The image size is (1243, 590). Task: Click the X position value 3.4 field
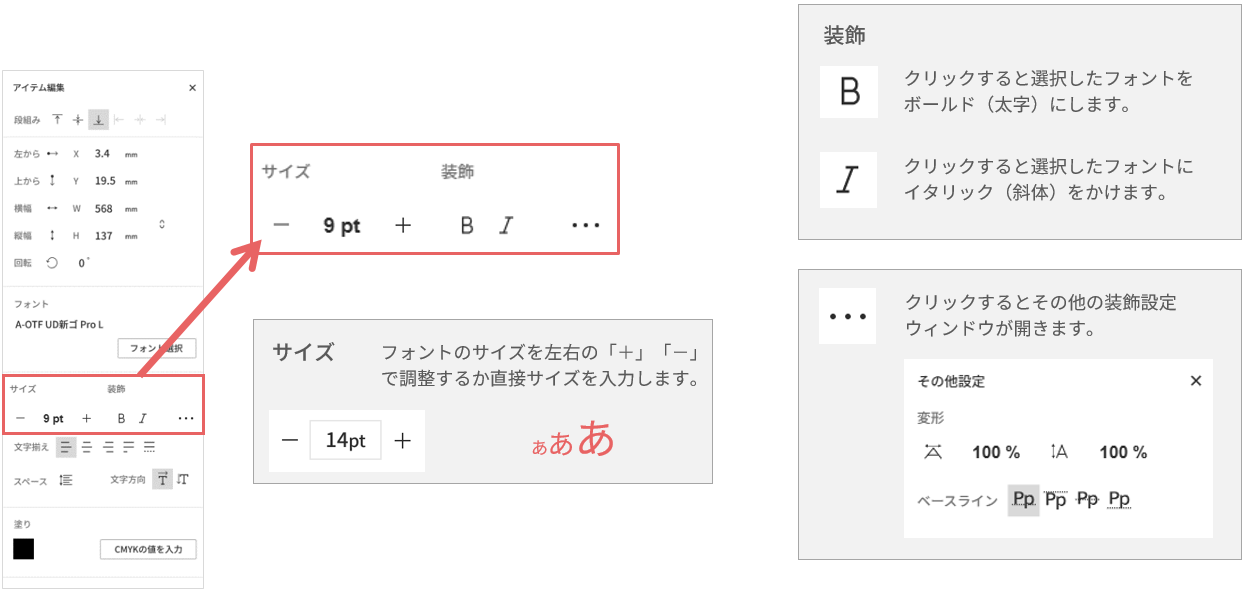pos(102,154)
